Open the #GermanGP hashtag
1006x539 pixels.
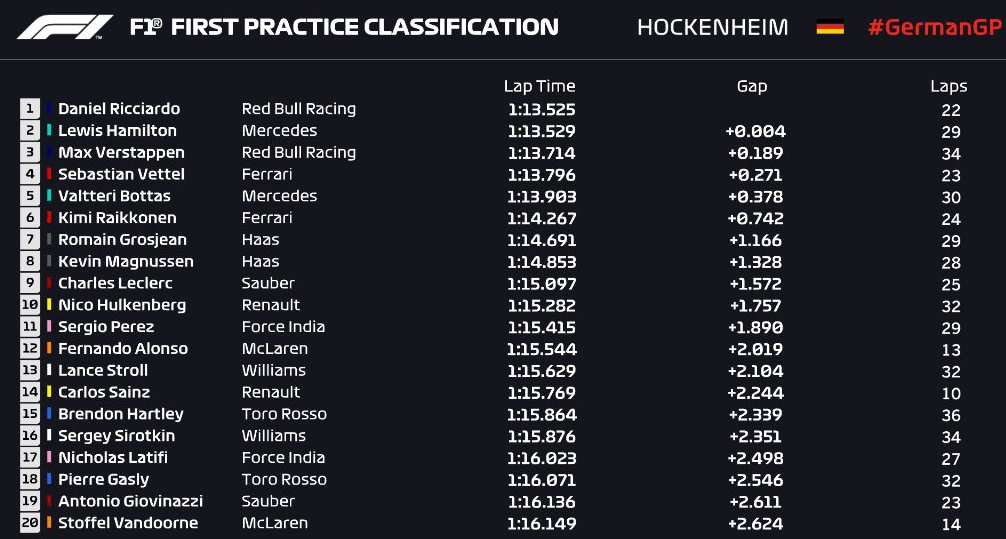click(934, 28)
